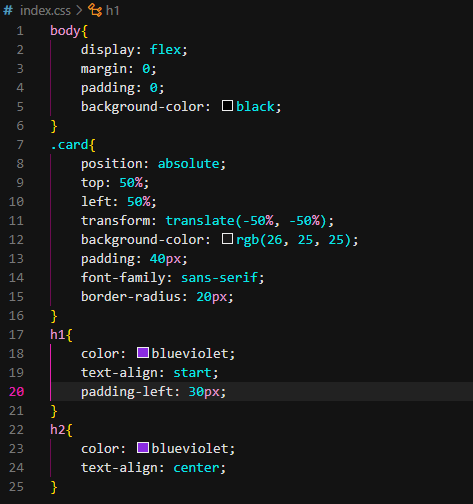Image resolution: width=473 pixels, height=504 pixels.
Task: Click the 'transform' property name
Action: [115, 221]
